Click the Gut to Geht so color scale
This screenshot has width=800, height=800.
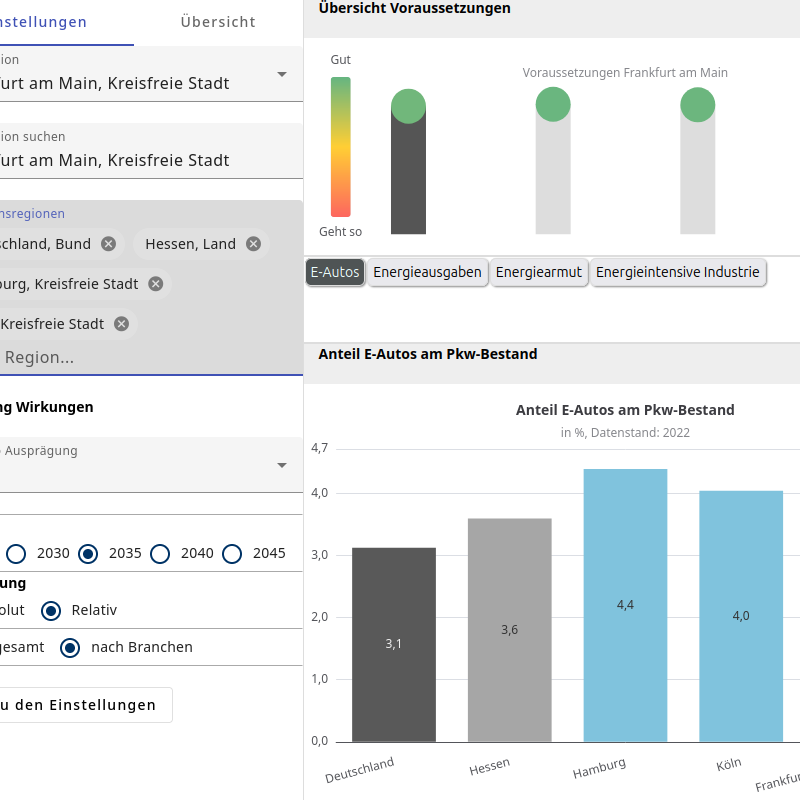click(x=341, y=147)
